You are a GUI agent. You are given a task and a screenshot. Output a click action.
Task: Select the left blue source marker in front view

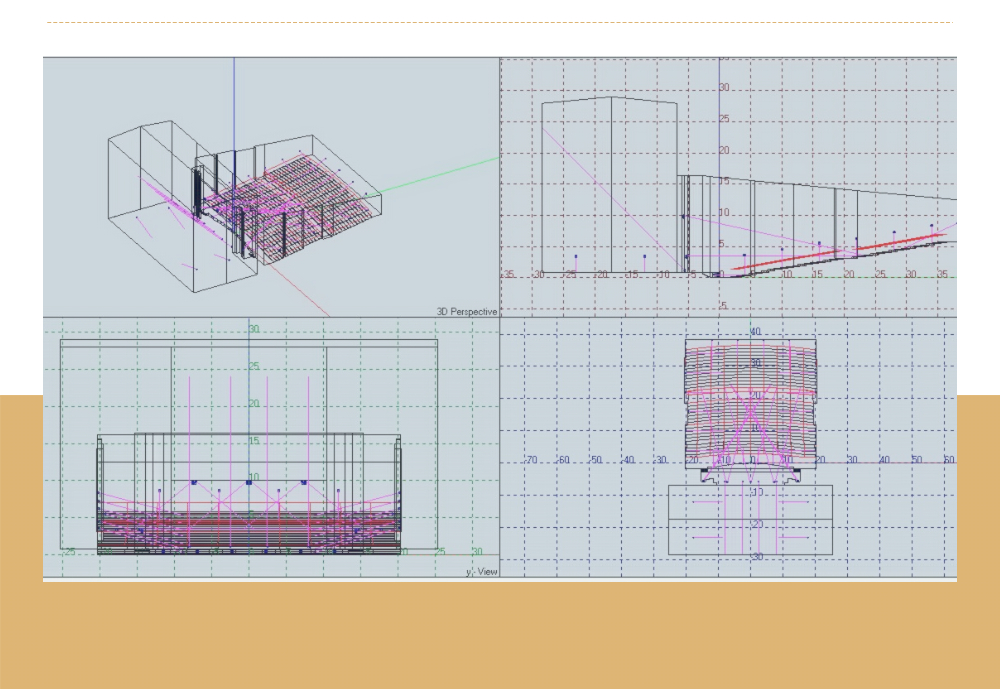(194, 482)
